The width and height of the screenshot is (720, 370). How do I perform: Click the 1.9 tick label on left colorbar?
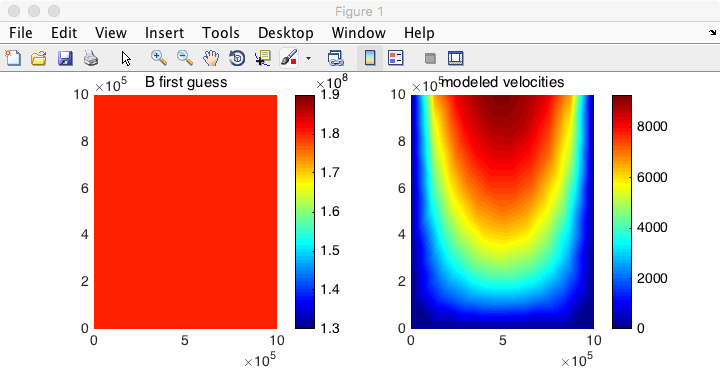click(x=330, y=94)
